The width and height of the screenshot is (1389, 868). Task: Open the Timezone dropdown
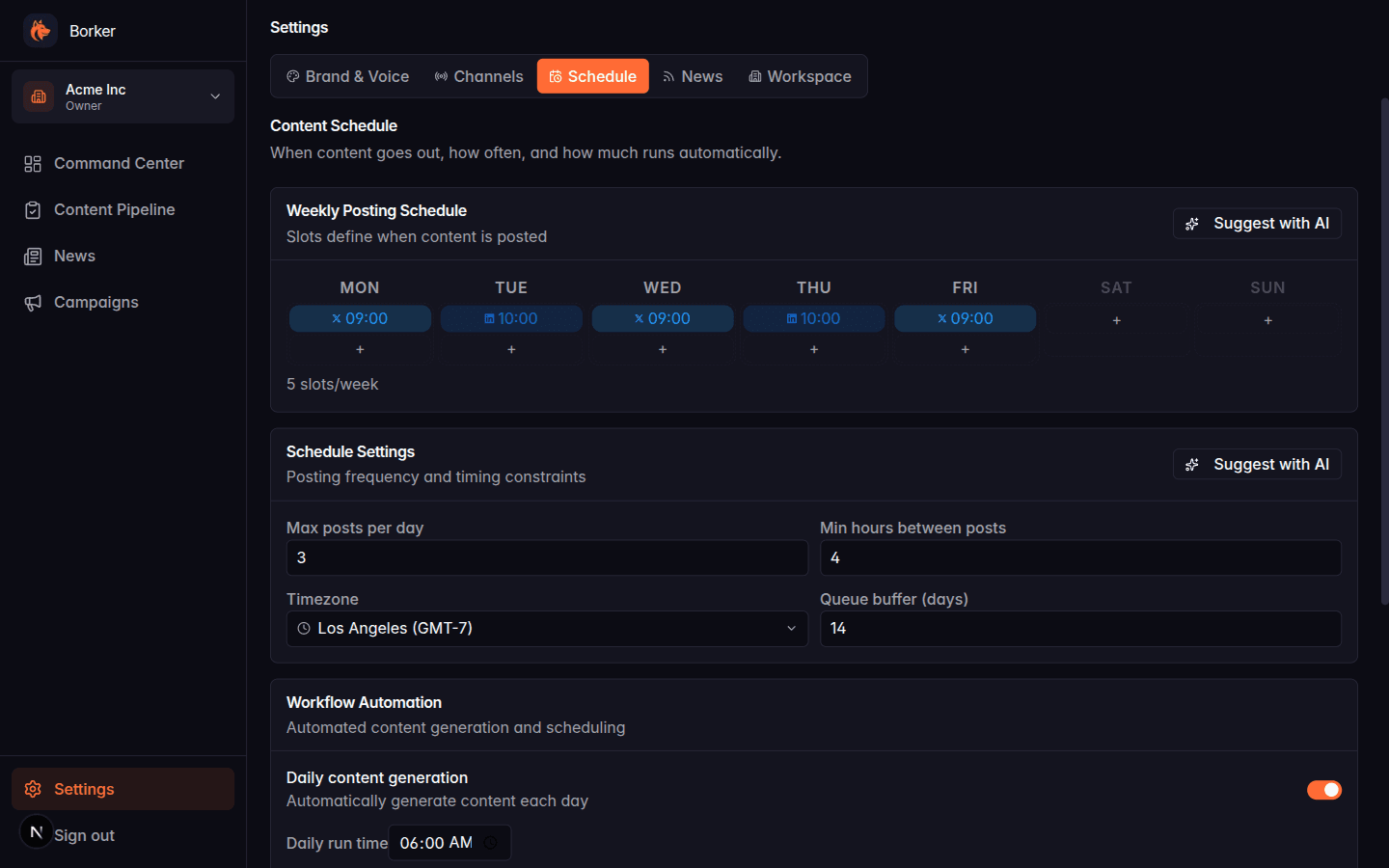(547, 628)
